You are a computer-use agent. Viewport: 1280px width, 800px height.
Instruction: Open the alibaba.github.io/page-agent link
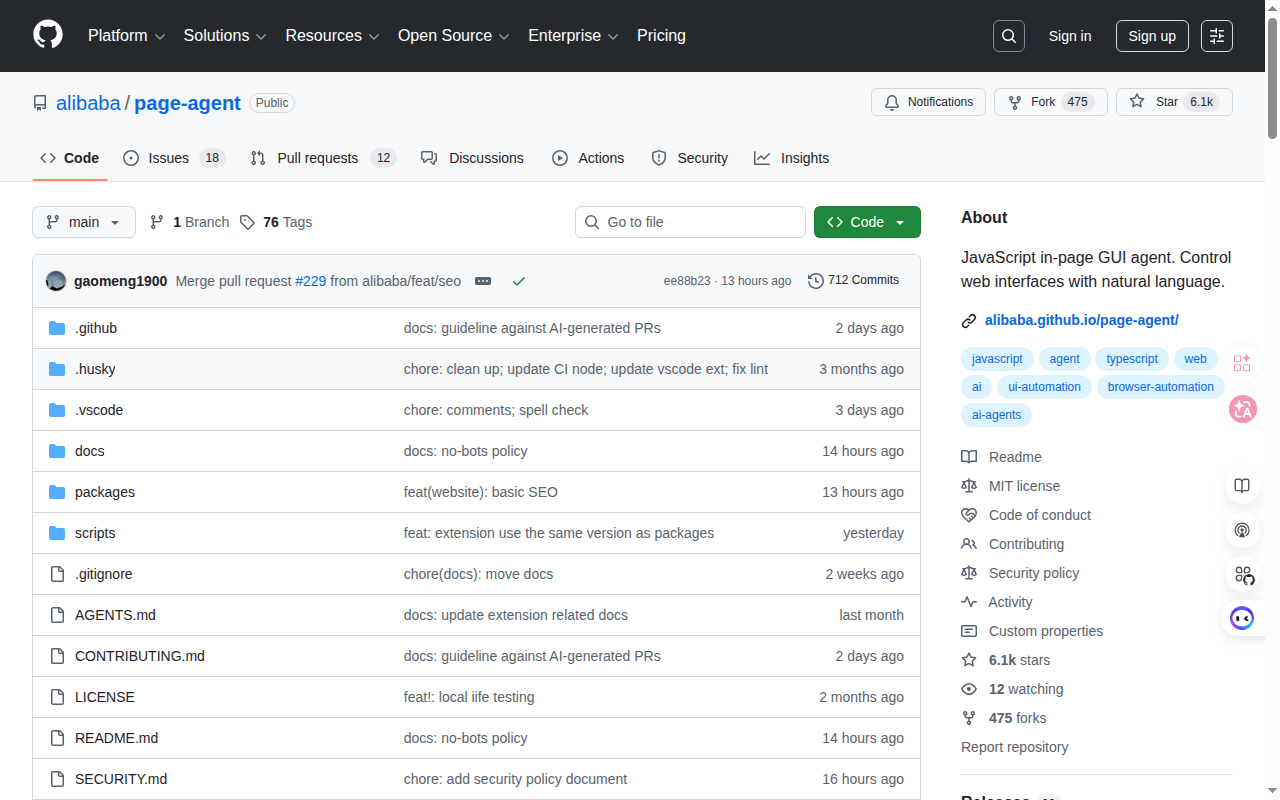pyautogui.click(x=1081, y=320)
